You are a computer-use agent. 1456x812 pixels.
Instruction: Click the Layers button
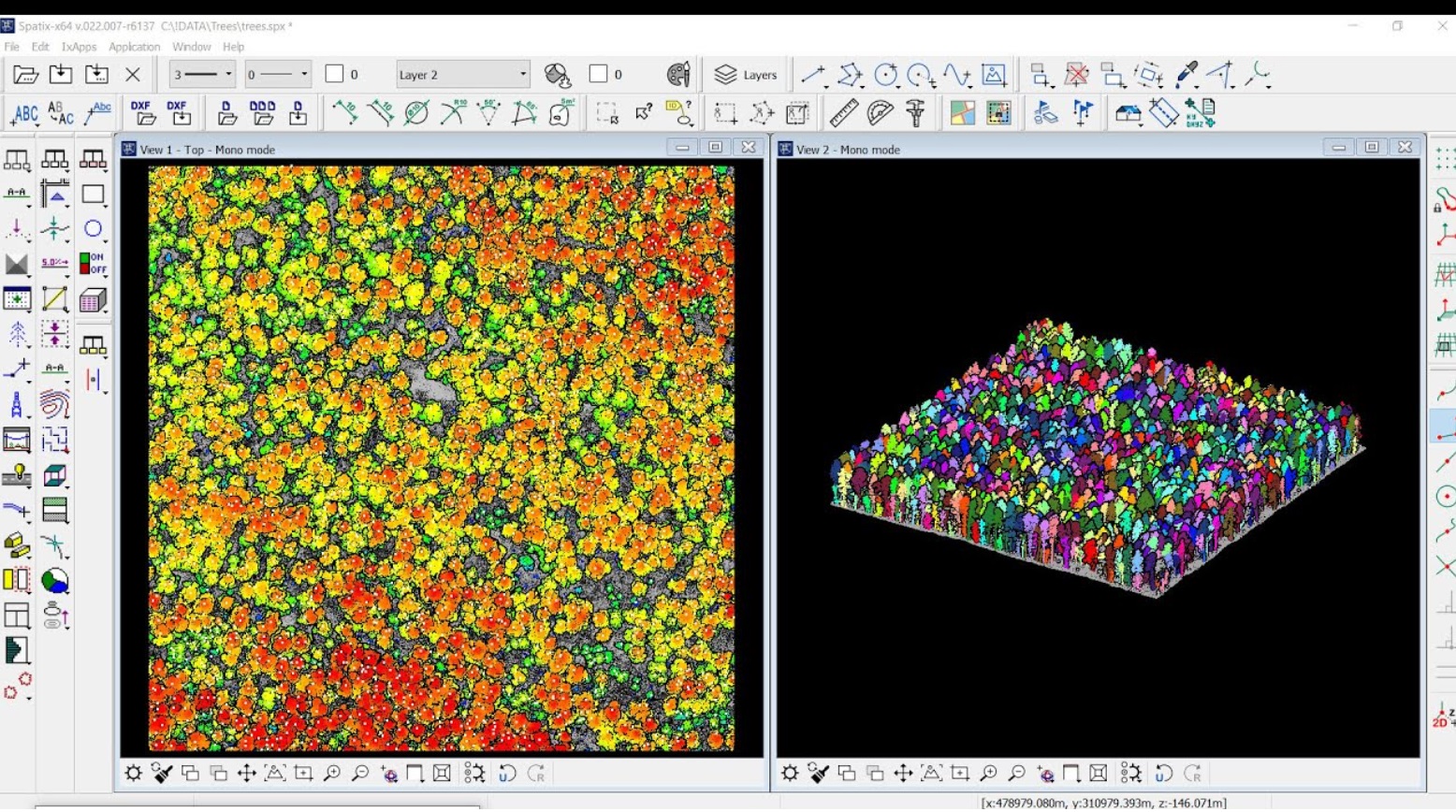pos(746,75)
